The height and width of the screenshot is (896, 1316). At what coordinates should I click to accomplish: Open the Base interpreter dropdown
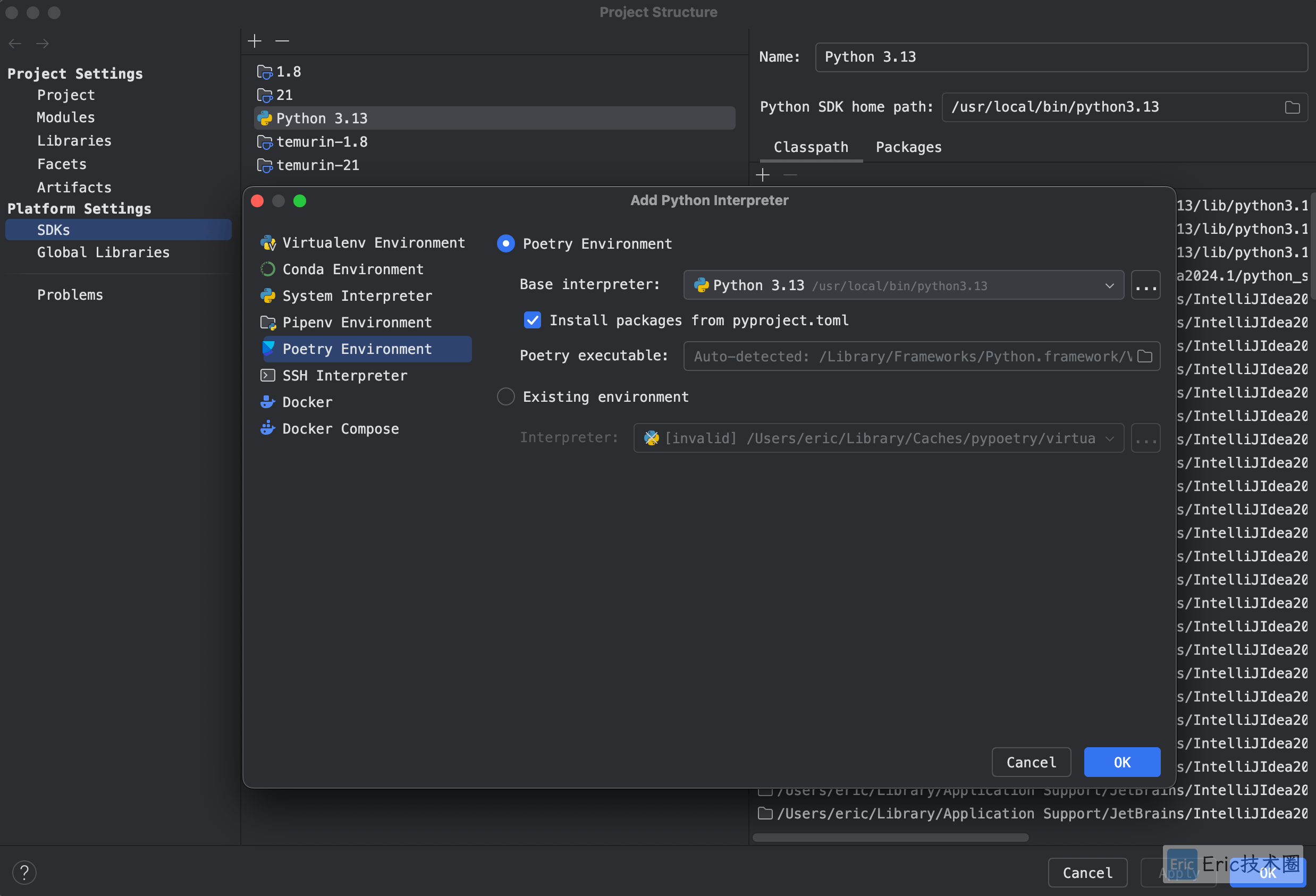(x=903, y=285)
